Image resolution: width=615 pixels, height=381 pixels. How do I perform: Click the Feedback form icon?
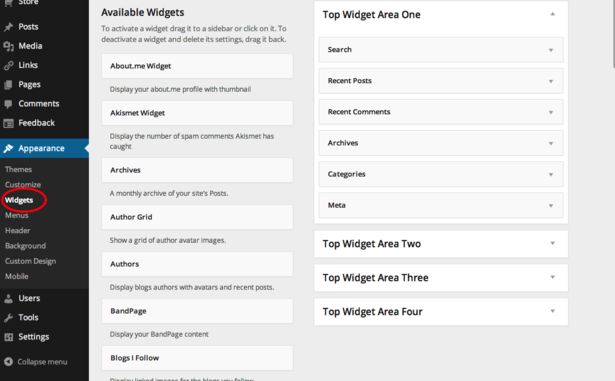click(8, 123)
